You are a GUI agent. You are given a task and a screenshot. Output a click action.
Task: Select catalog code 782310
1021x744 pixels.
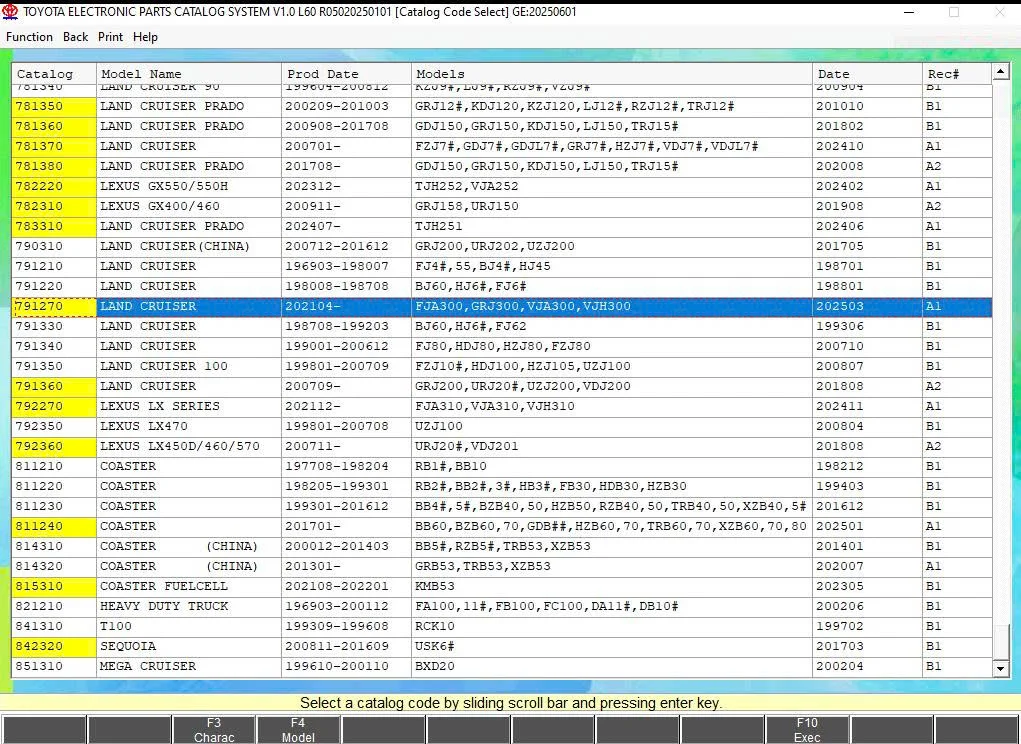coord(54,206)
